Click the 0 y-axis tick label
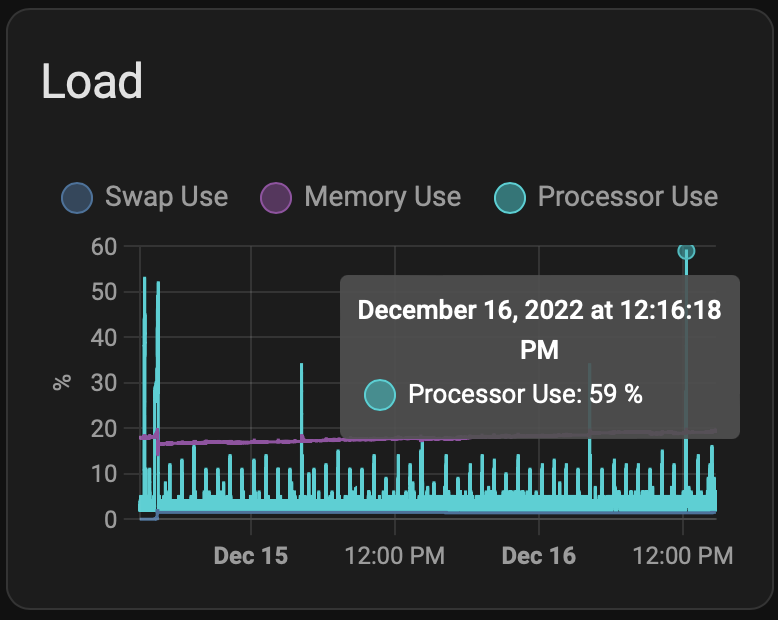Viewport: 778px width, 620px height. (x=112, y=519)
